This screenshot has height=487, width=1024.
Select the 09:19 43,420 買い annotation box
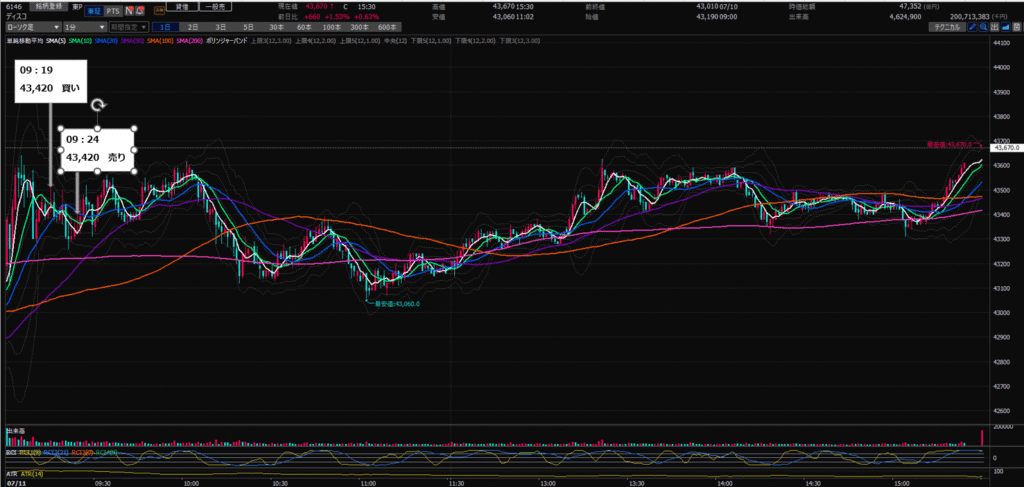(52, 81)
